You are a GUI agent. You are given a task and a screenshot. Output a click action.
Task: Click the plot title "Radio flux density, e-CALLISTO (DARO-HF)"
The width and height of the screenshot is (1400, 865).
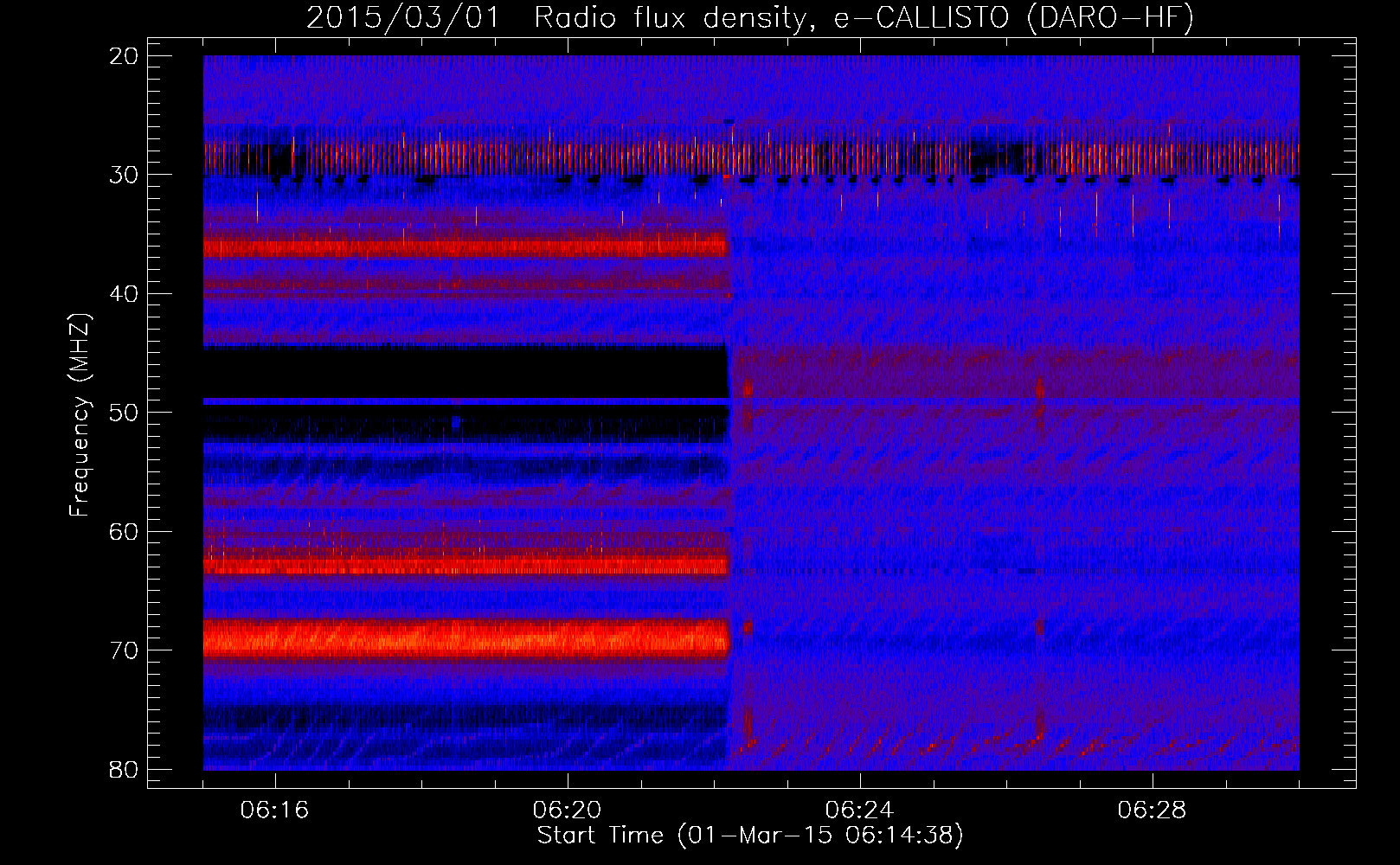point(864,17)
